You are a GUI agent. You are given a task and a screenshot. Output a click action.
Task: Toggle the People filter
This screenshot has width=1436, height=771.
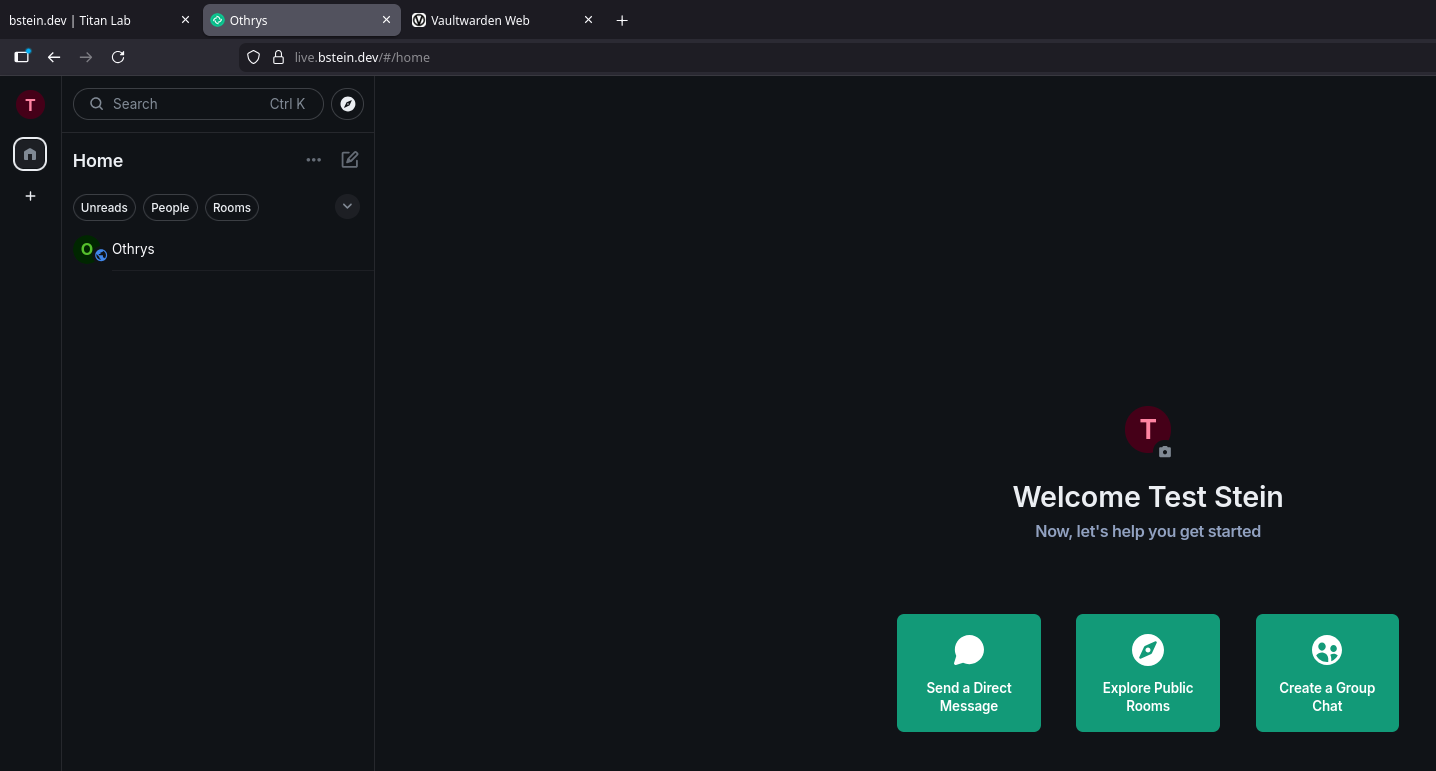[x=170, y=208]
